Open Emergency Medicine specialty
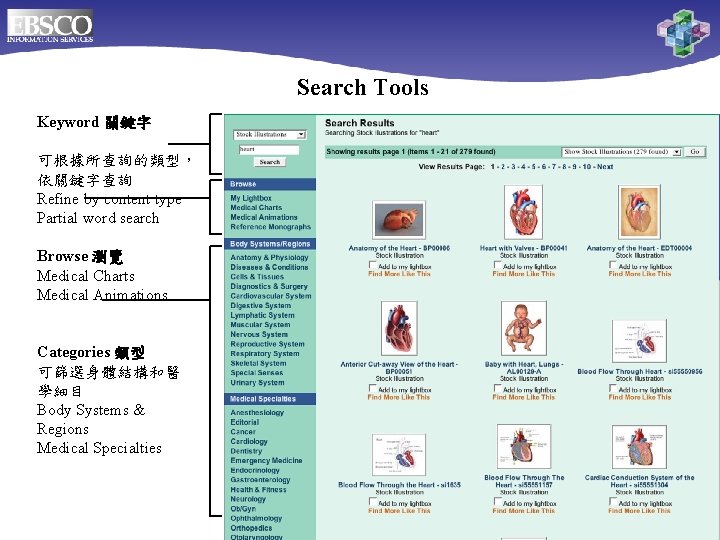 [266, 461]
